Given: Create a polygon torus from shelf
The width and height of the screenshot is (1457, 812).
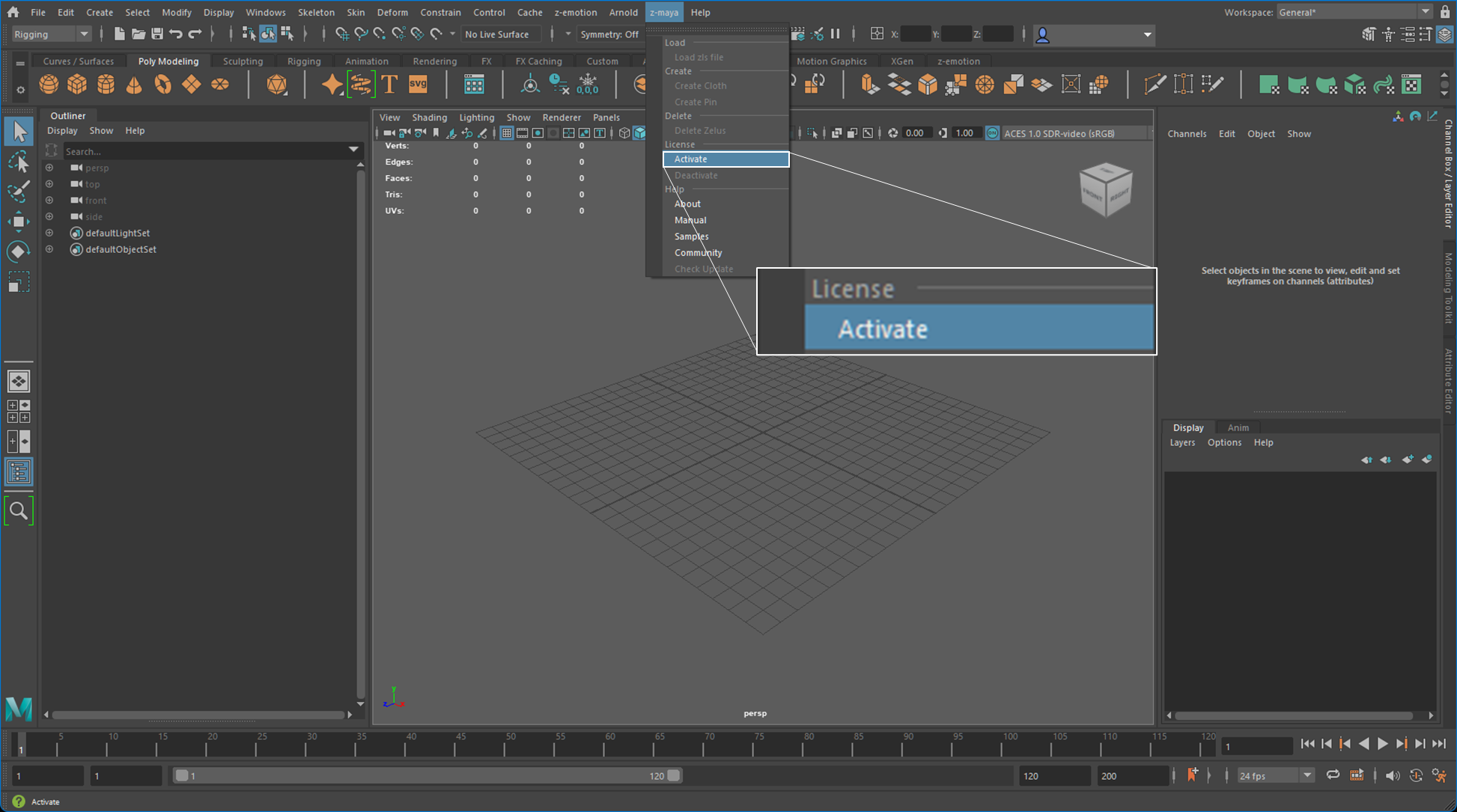Looking at the screenshot, I should coord(162,85).
